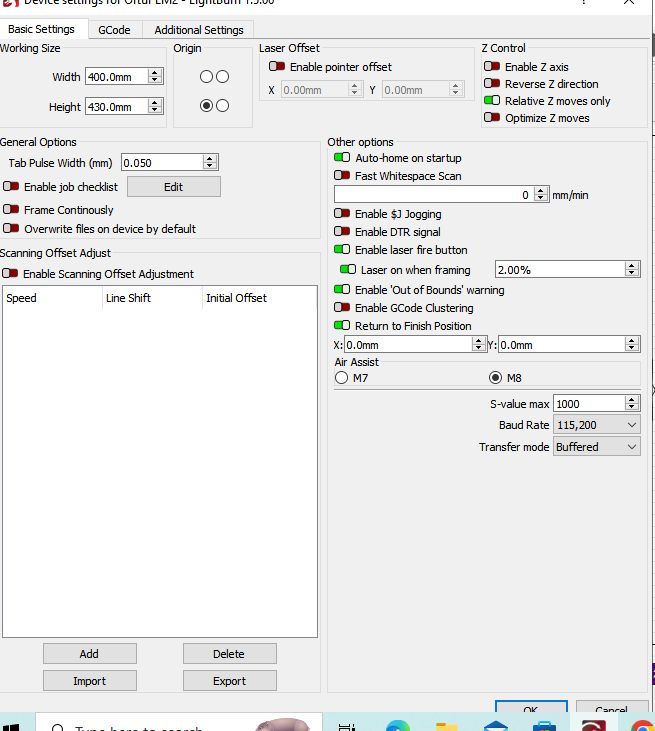Click the Windows Start button
Screen dimensions: 655x731
point(12,726)
